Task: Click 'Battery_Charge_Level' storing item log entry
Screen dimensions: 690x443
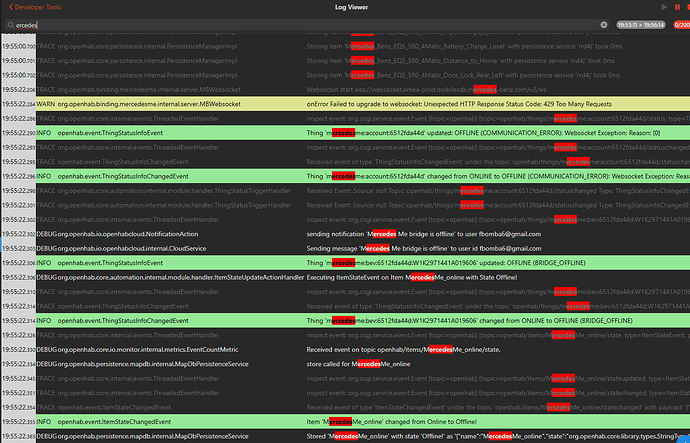Action: click(464, 46)
